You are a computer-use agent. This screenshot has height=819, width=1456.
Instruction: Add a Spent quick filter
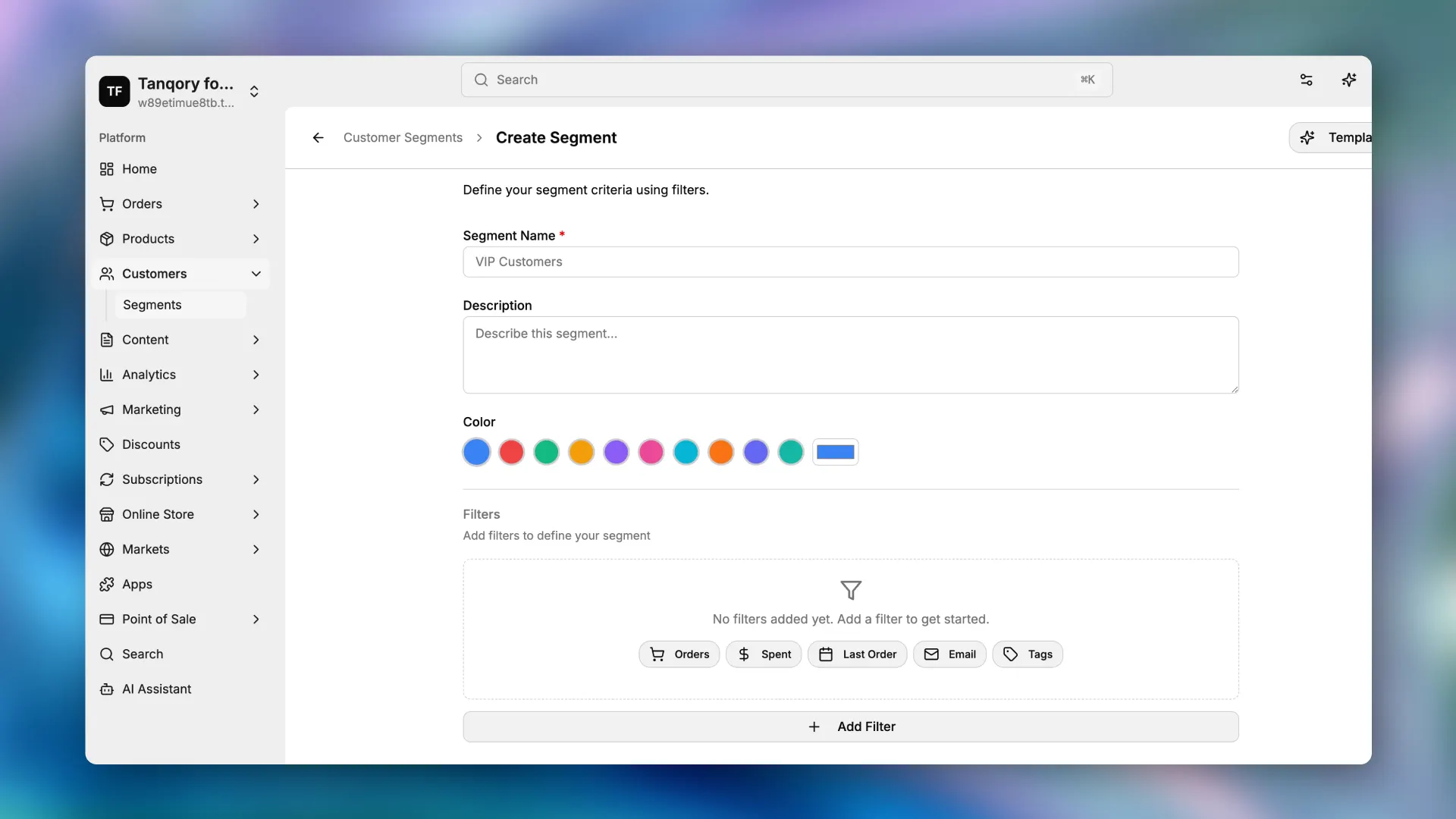[x=764, y=654]
